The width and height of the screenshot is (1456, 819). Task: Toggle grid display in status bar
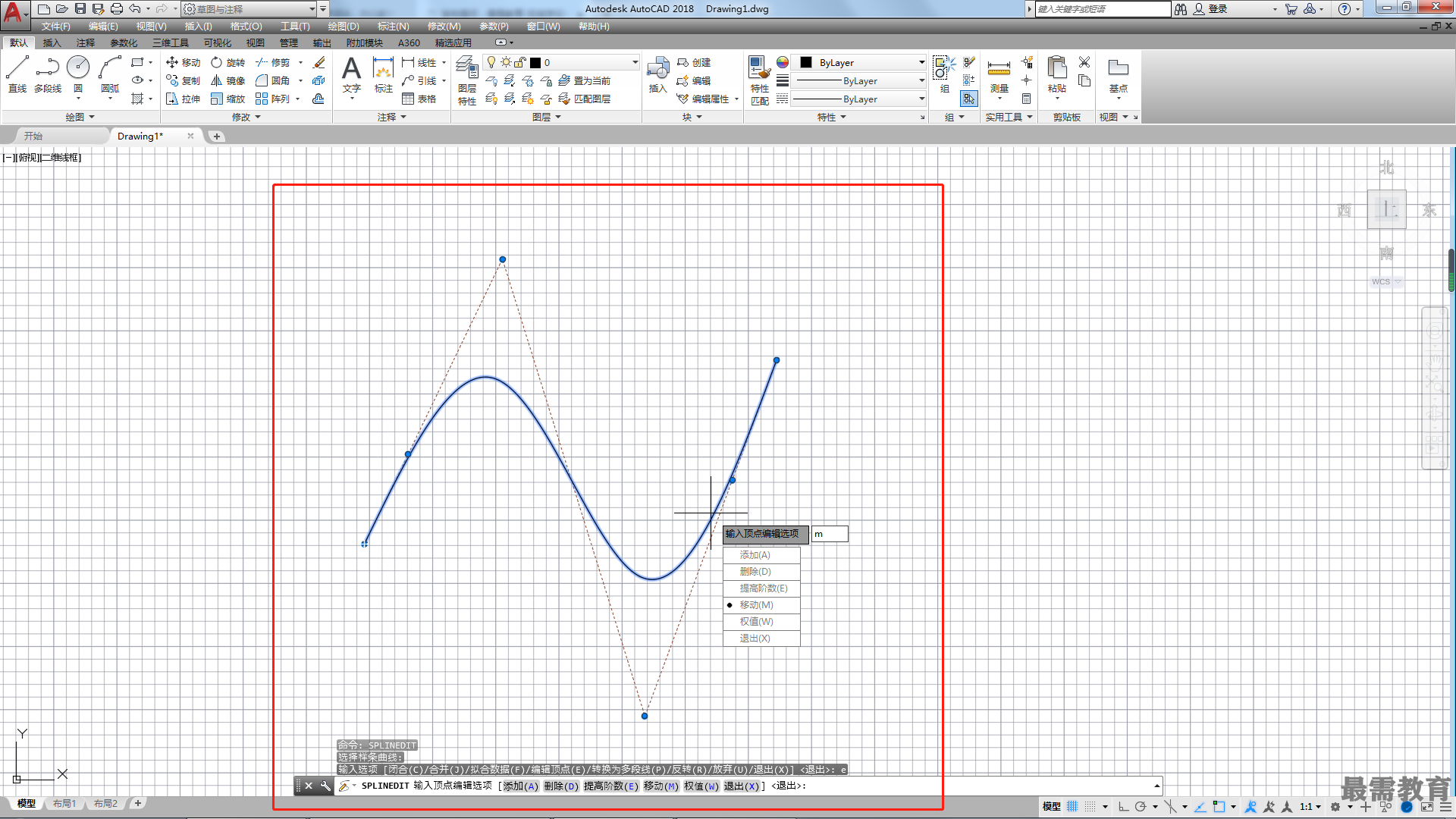tap(1072, 806)
